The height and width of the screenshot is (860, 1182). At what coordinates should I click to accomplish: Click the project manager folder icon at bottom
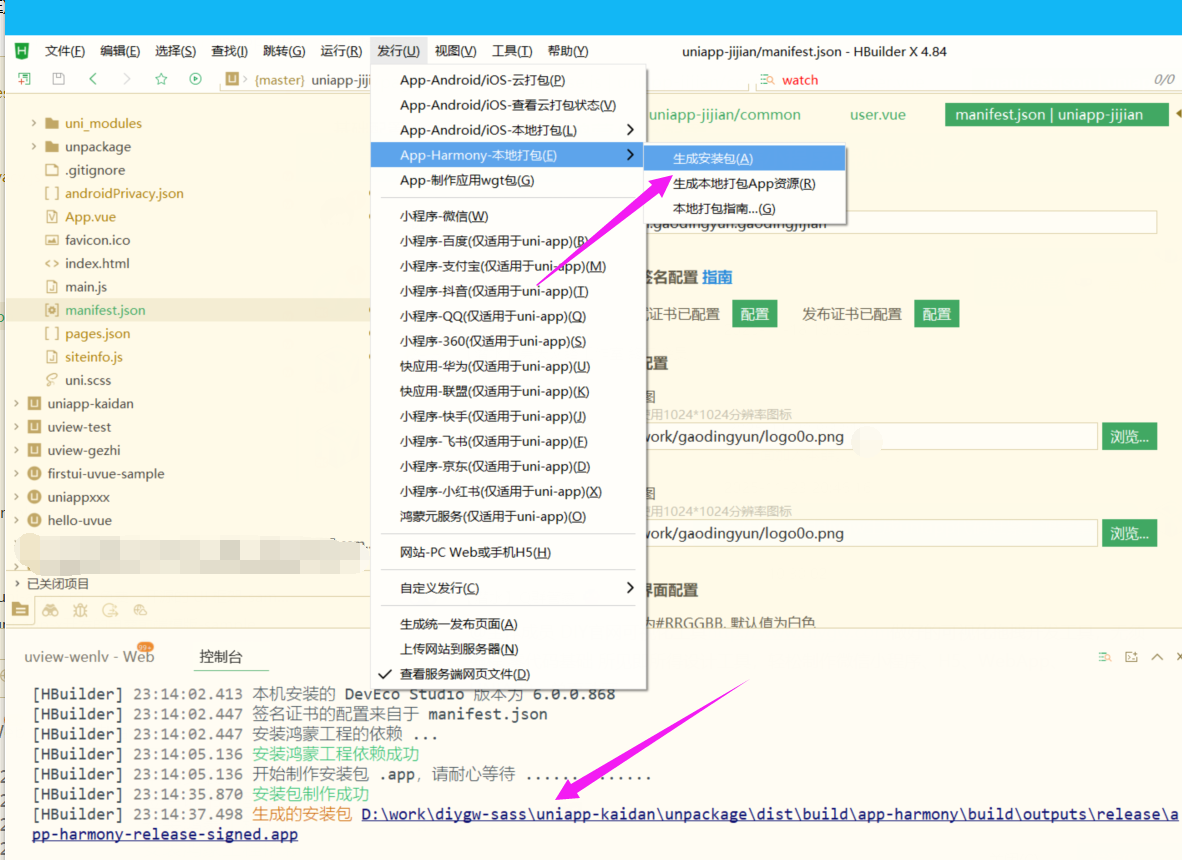pyautogui.click(x=20, y=610)
